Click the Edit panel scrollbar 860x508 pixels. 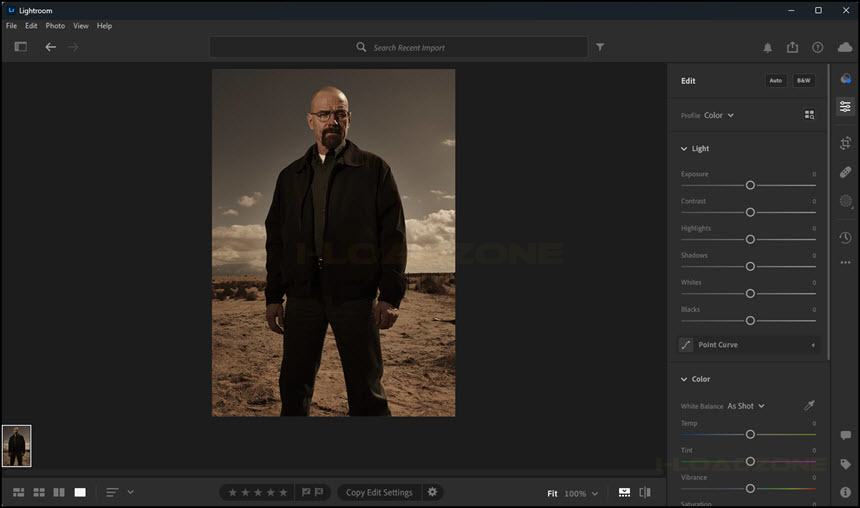(828, 214)
